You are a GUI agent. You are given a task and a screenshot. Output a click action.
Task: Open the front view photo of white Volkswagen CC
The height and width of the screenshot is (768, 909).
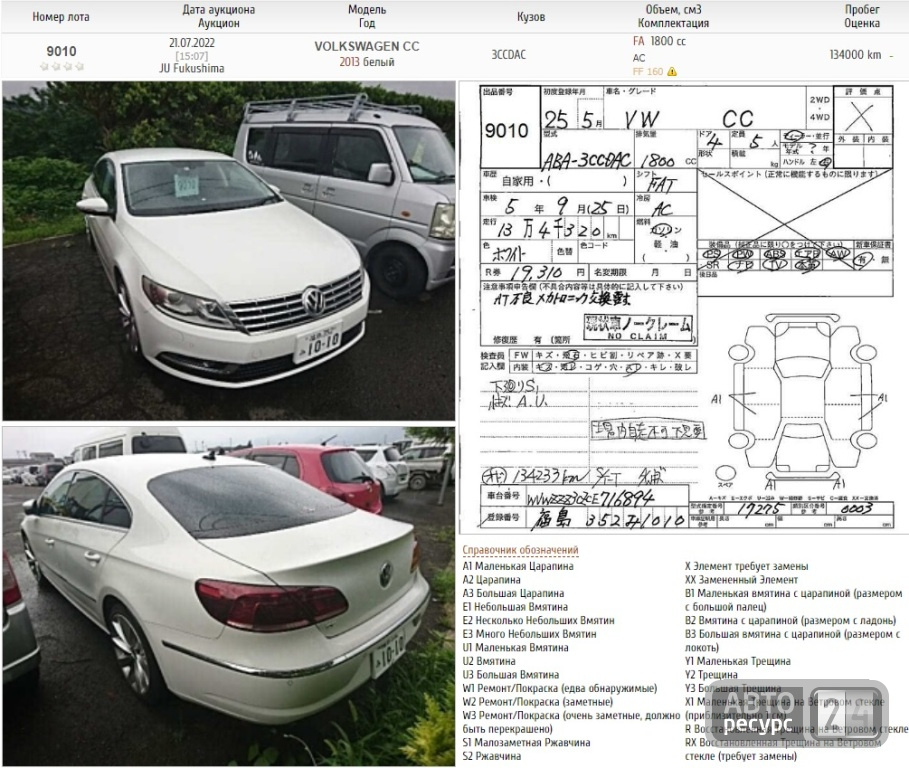click(x=228, y=251)
